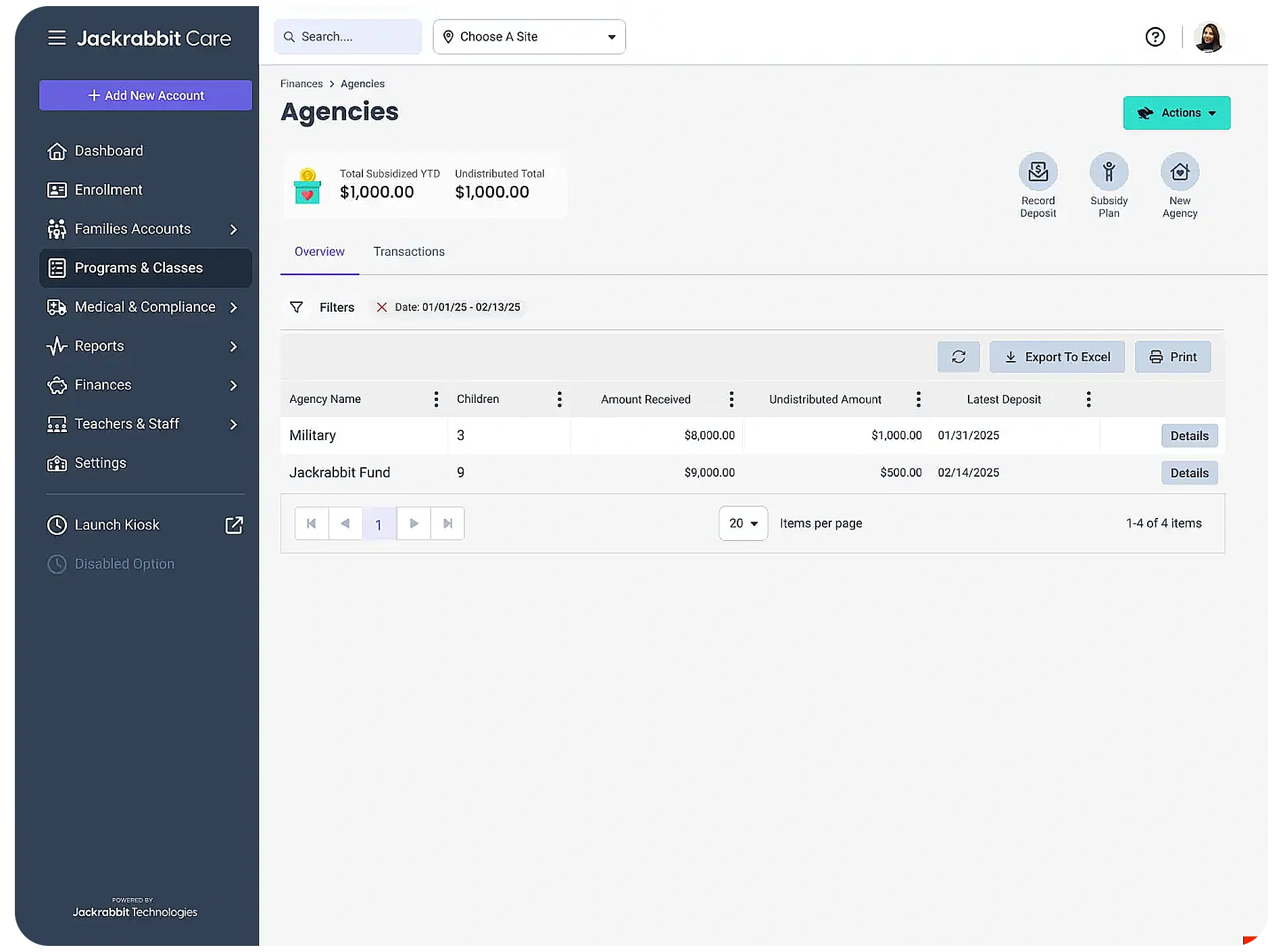The image size is (1283, 952).
Task: Go to next page arrow
Action: pyautogui.click(x=414, y=523)
